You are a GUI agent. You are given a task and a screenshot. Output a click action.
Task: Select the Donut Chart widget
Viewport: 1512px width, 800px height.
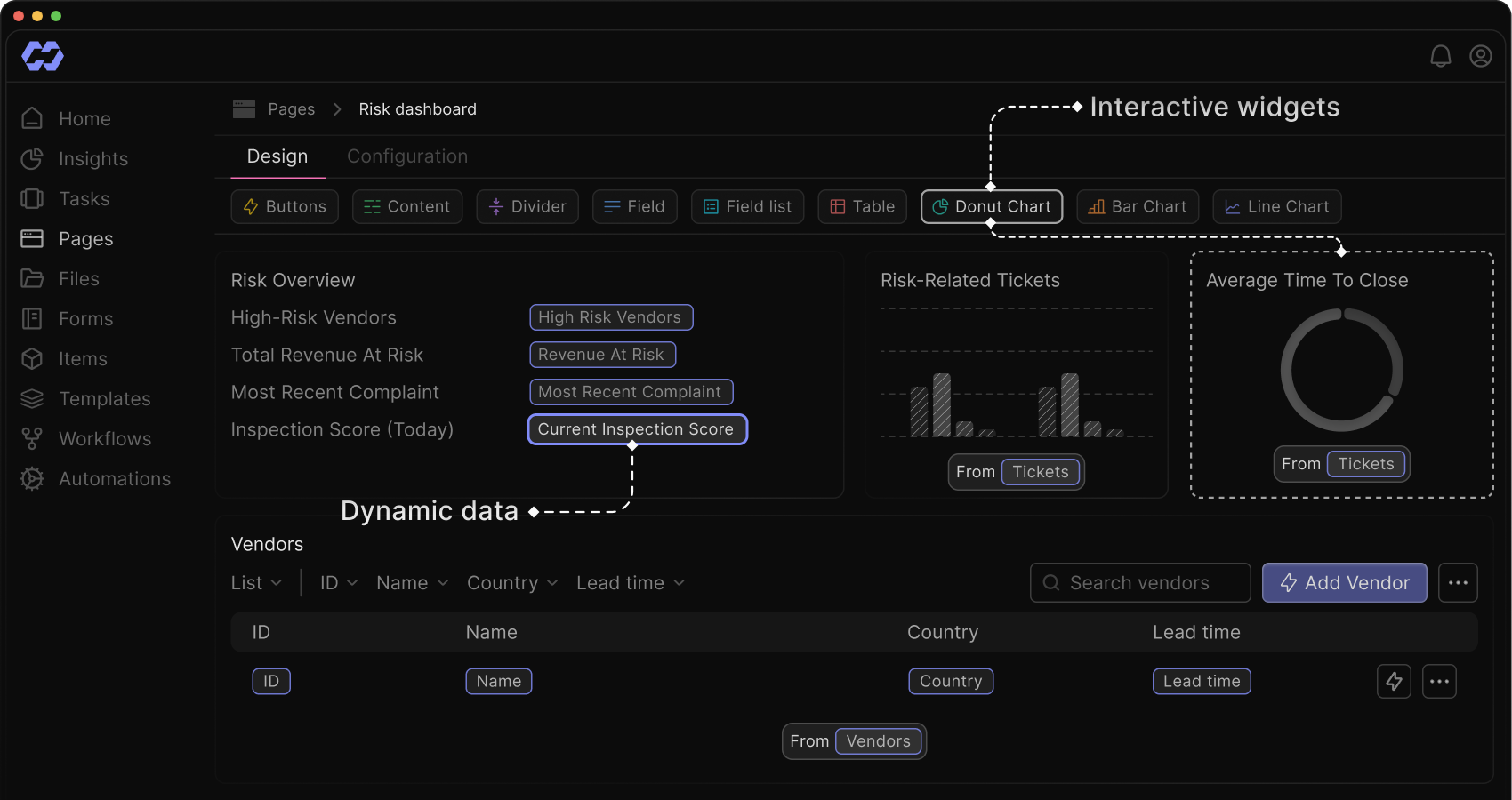pyautogui.click(x=991, y=207)
